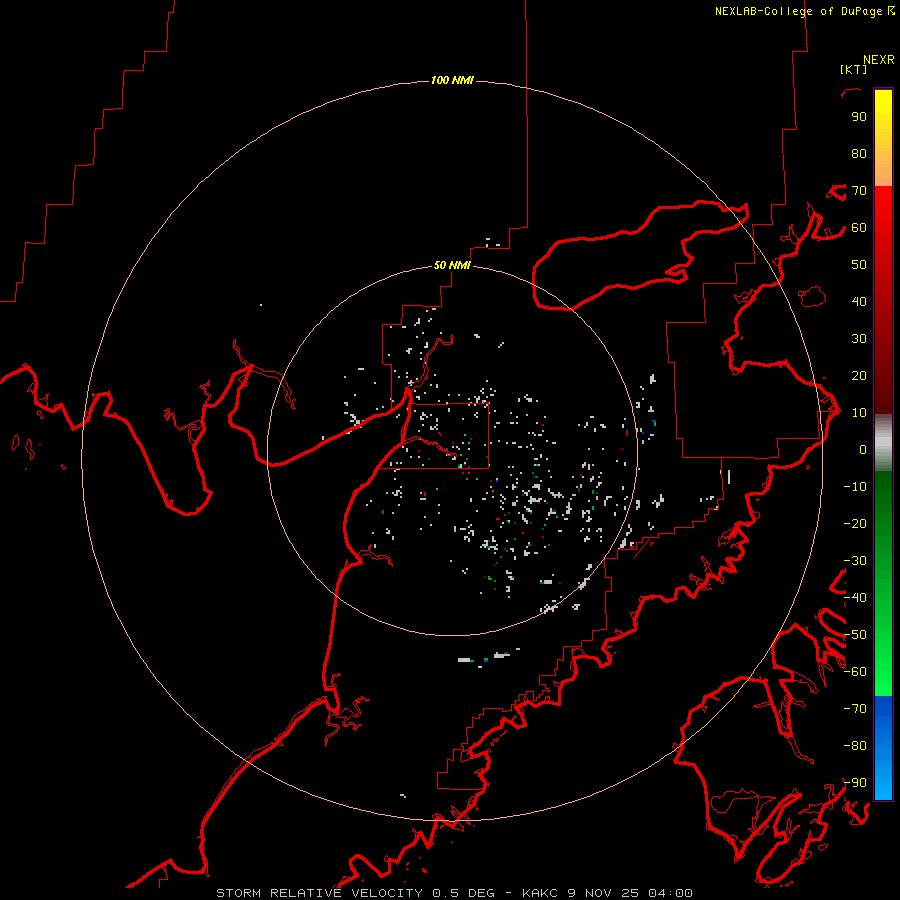Viewport: 900px width, 900px height.
Task: Click the gray zero-velocity segment of the color bar
Action: 883,443
